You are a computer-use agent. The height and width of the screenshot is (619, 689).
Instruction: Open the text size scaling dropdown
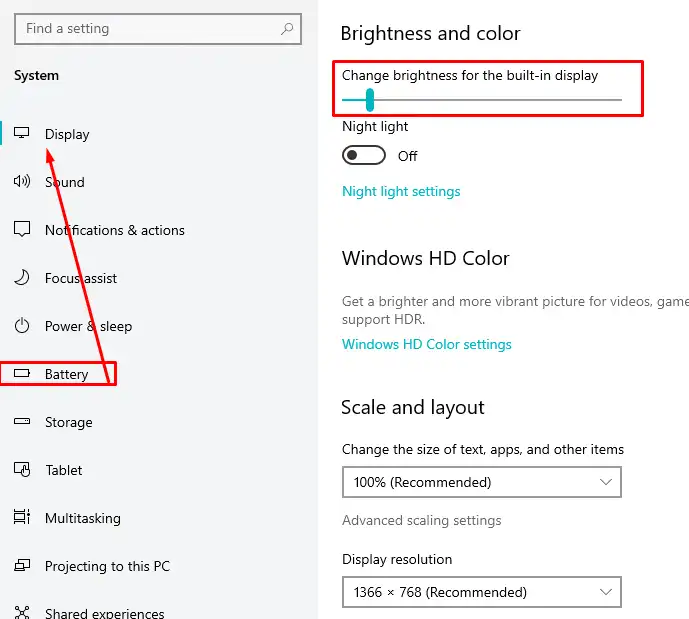click(x=481, y=482)
